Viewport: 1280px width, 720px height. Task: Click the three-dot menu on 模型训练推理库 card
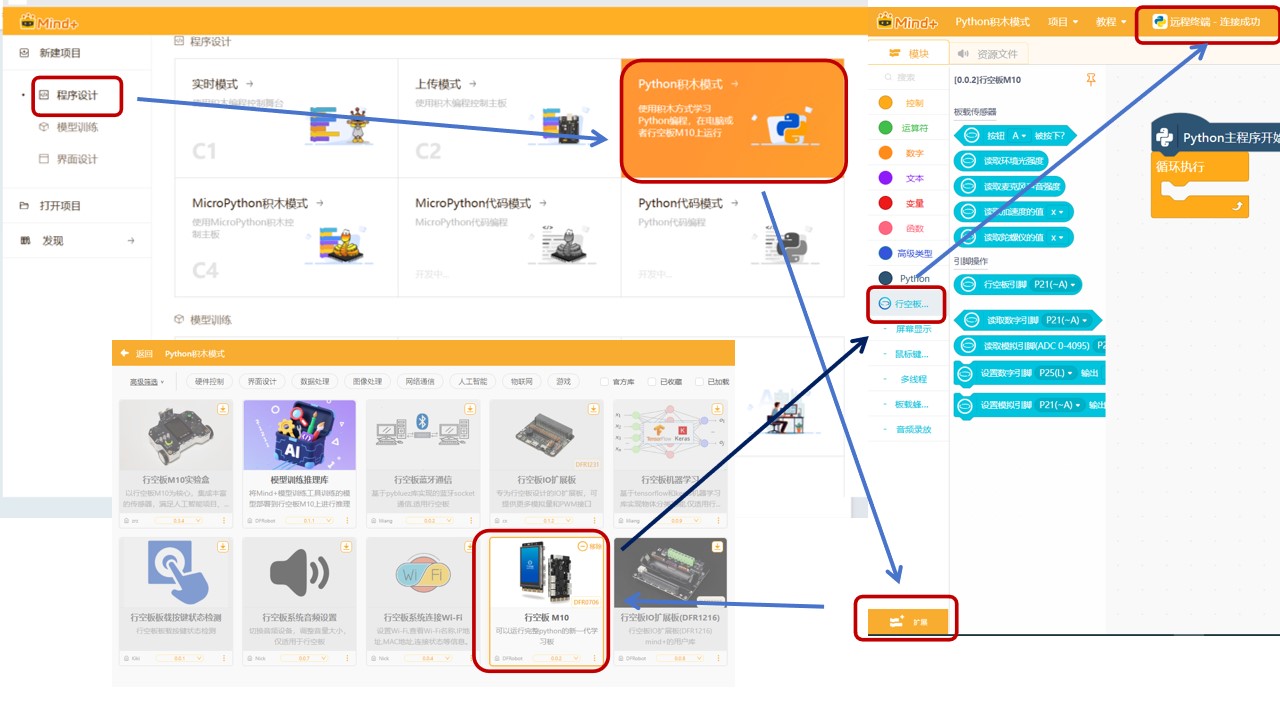(x=347, y=521)
